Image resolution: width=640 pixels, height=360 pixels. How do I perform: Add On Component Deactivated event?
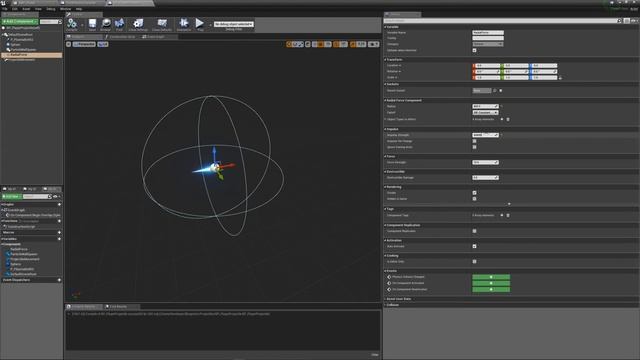491,289
